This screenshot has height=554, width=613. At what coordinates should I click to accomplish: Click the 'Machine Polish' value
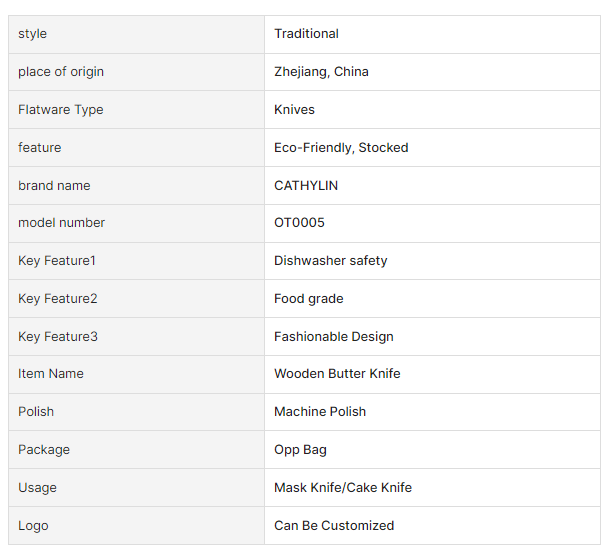coord(320,412)
